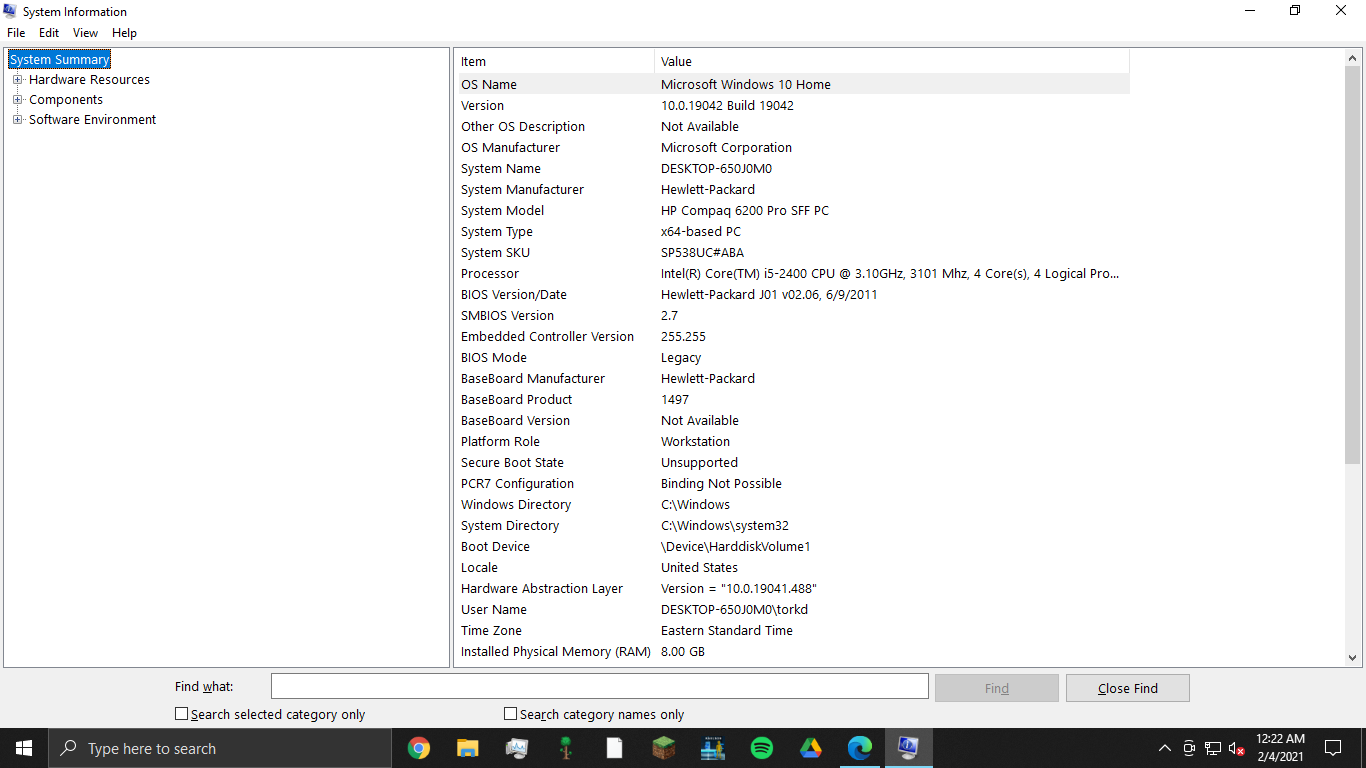Open the blank document icon on taskbar
Viewport: 1366px width, 768px height.
[x=614, y=748]
